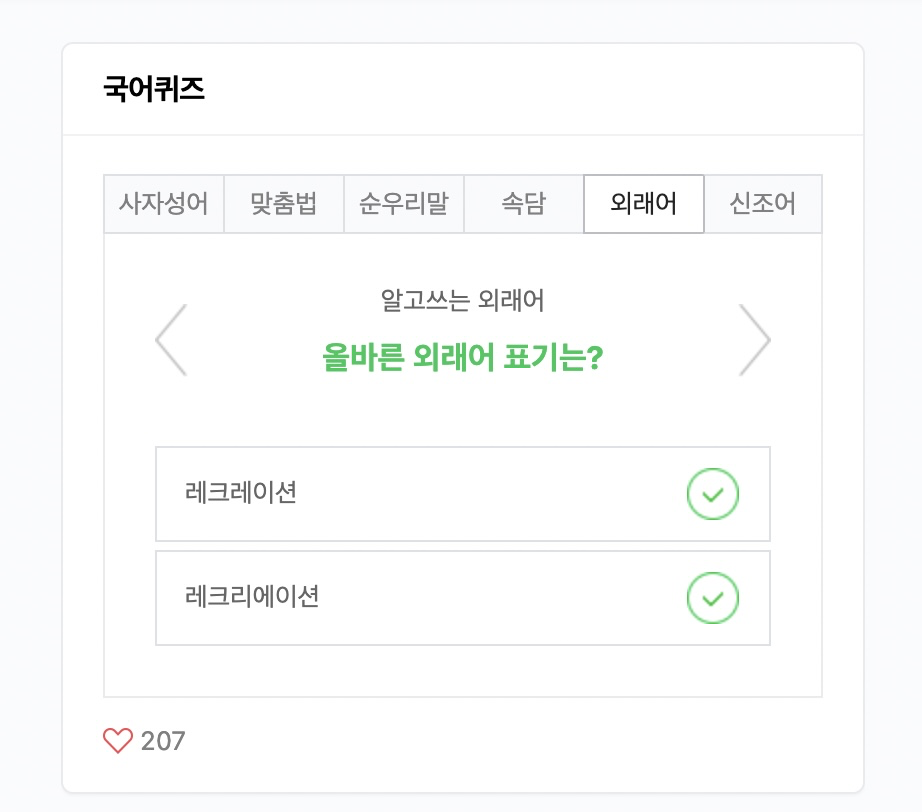The image size is (922, 812).
Task: Like the quiz with the heart icon
Action: click(118, 740)
